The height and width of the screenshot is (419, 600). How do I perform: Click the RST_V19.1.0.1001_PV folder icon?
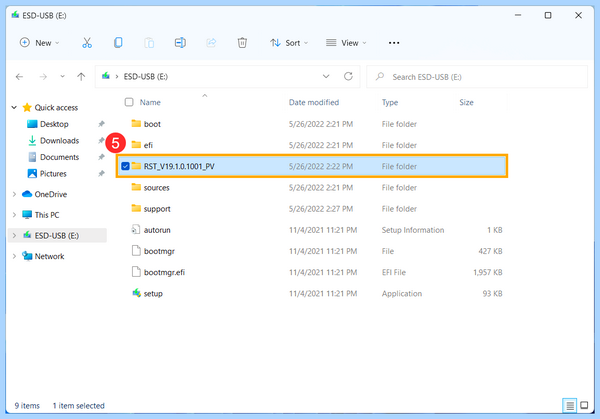click(x=136, y=166)
